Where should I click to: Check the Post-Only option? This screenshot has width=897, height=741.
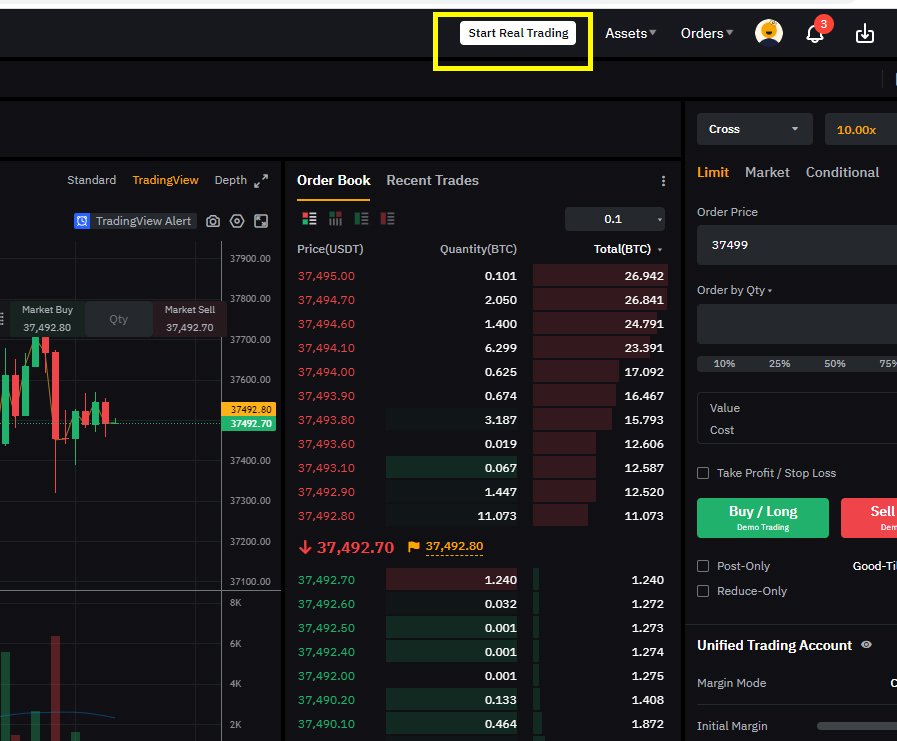click(x=703, y=566)
